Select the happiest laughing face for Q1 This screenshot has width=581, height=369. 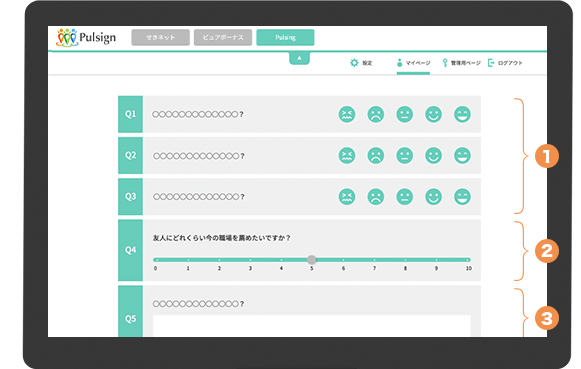click(x=462, y=114)
